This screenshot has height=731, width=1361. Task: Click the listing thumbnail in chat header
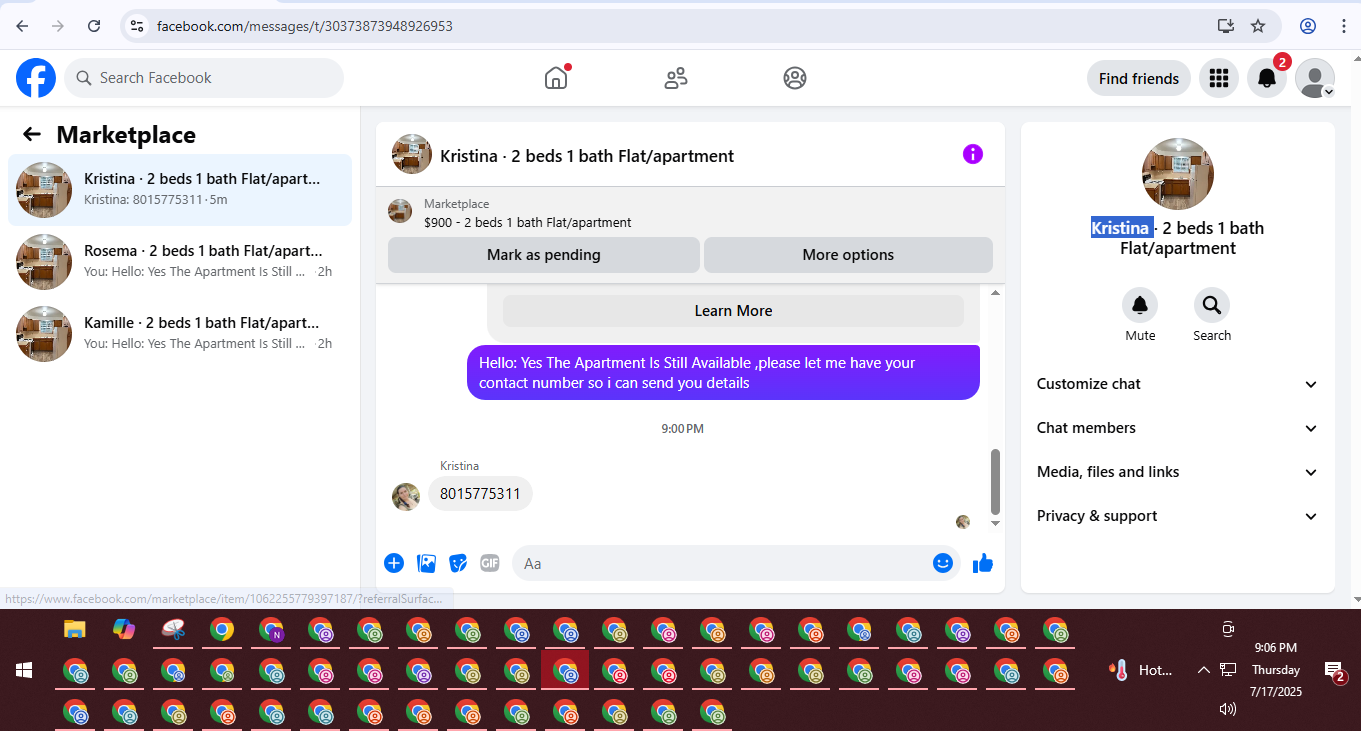pos(412,154)
